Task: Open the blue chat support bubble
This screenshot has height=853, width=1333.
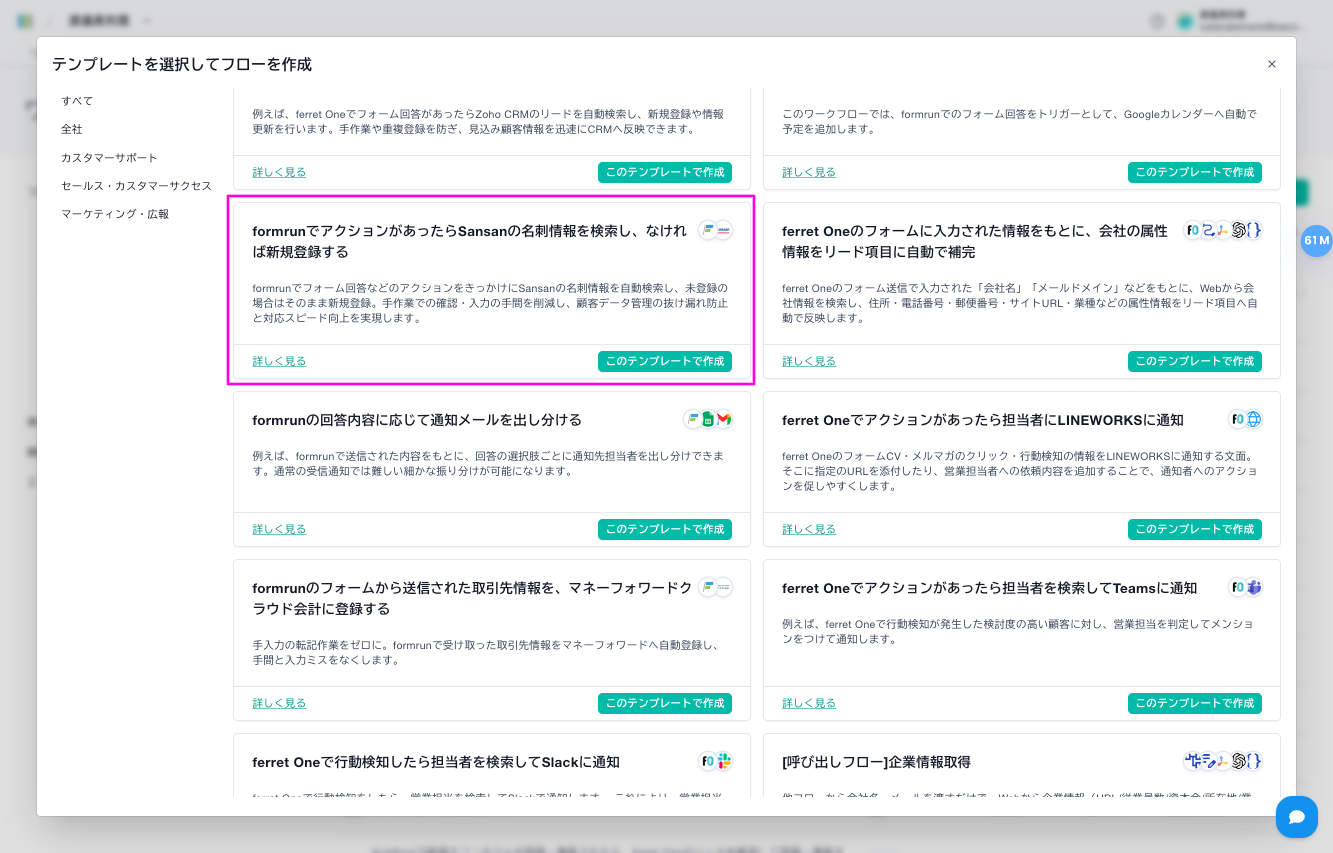Action: click(1296, 817)
